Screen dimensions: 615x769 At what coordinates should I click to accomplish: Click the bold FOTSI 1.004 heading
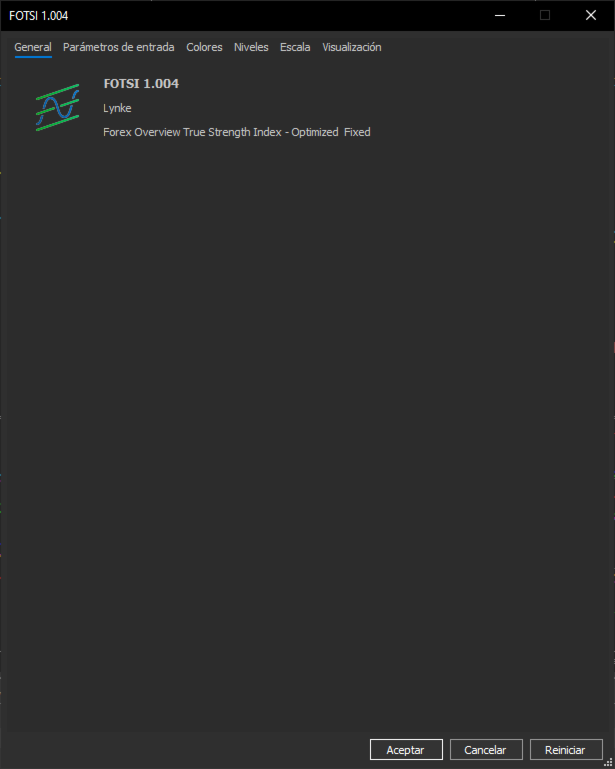[x=141, y=84]
